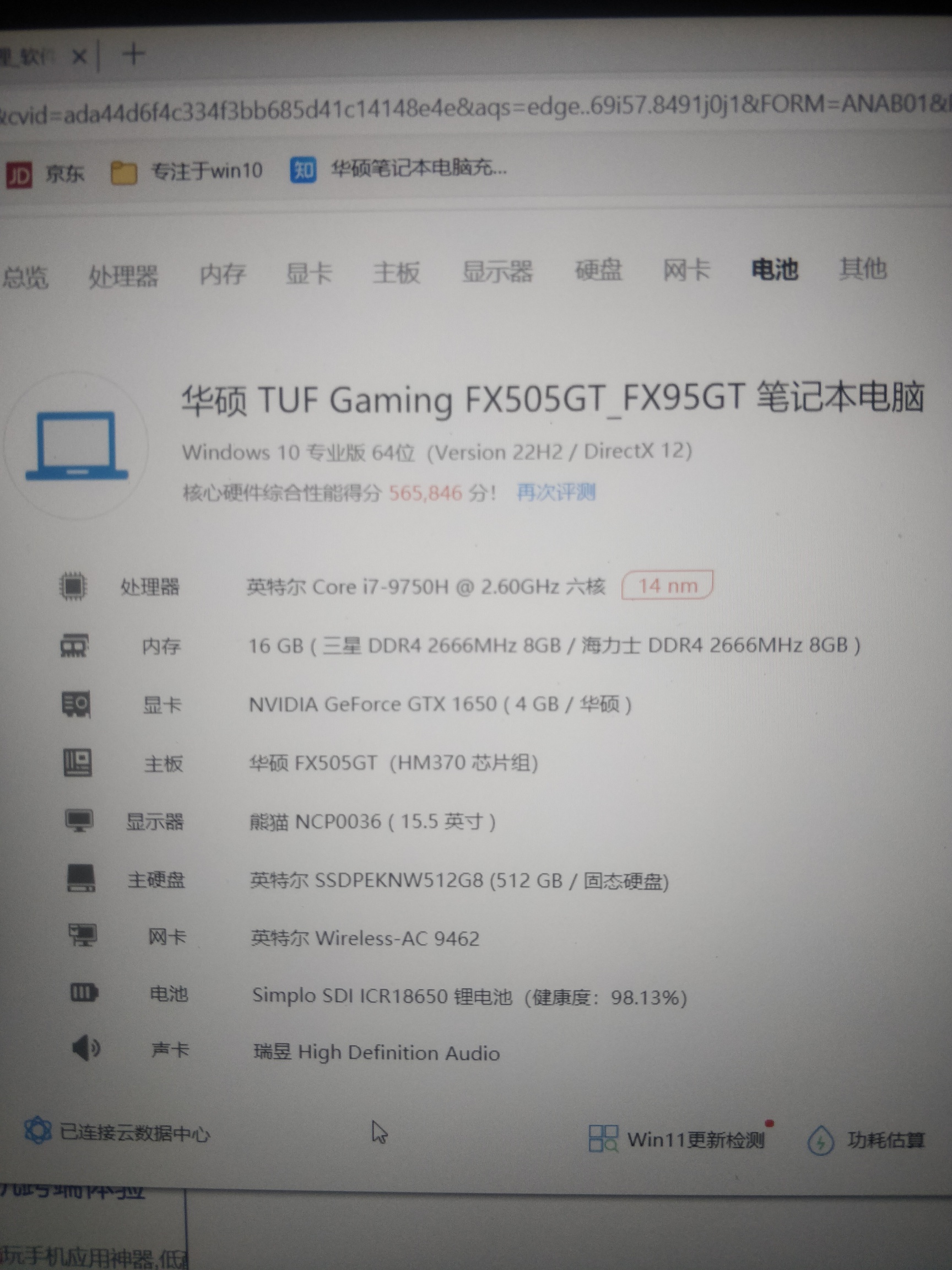Screen dimensions: 952x1270
Task: Click the 565,846 score value
Action: tap(425, 493)
